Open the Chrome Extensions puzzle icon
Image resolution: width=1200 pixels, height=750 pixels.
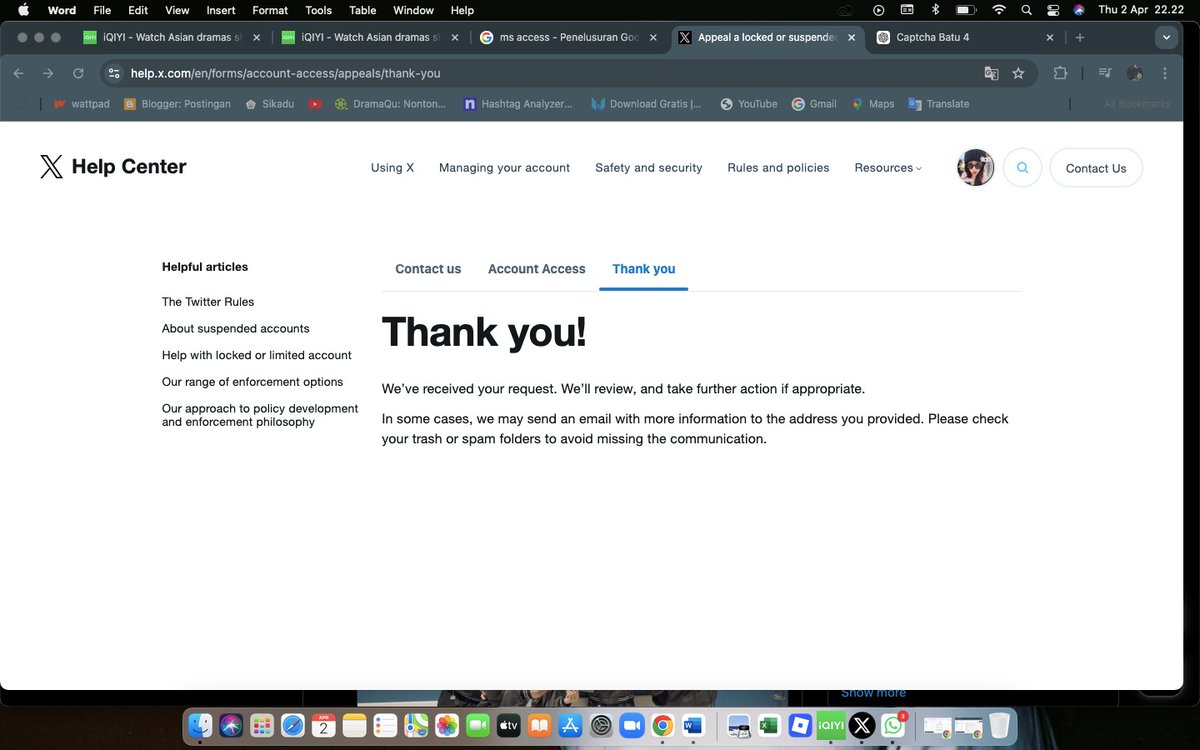tap(1060, 73)
